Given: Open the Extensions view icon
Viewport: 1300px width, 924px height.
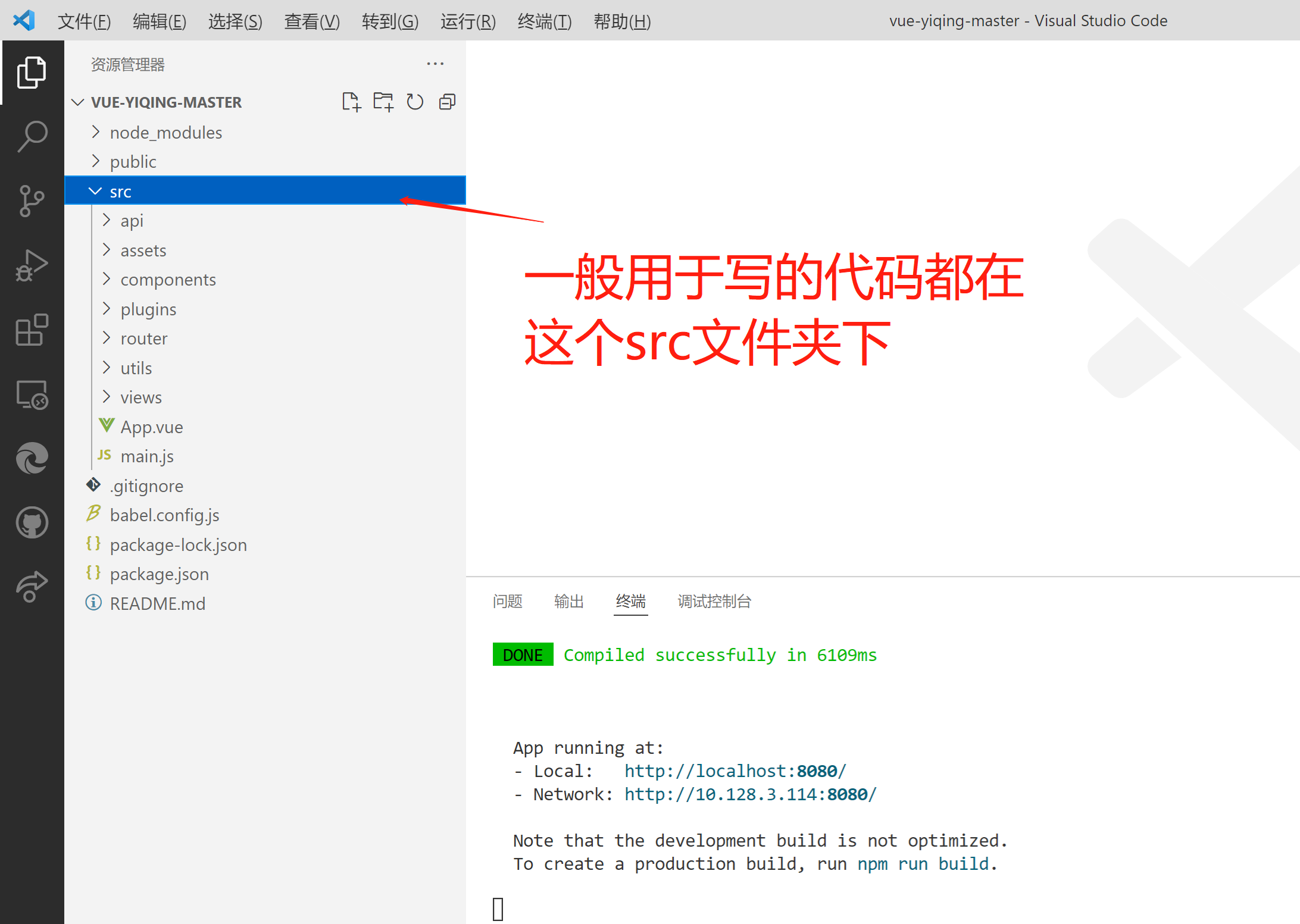Looking at the screenshot, I should click(32, 330).
